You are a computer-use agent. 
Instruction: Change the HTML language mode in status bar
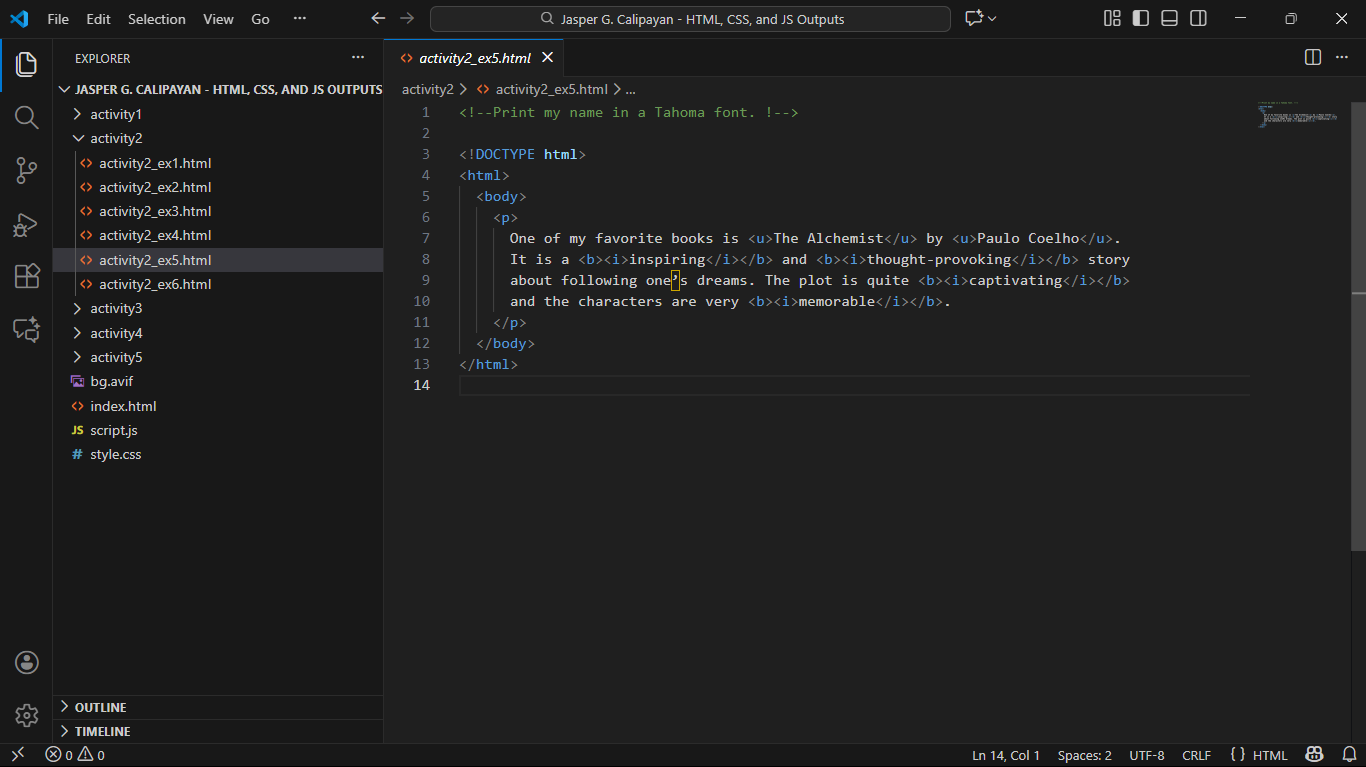point(1270,756)
